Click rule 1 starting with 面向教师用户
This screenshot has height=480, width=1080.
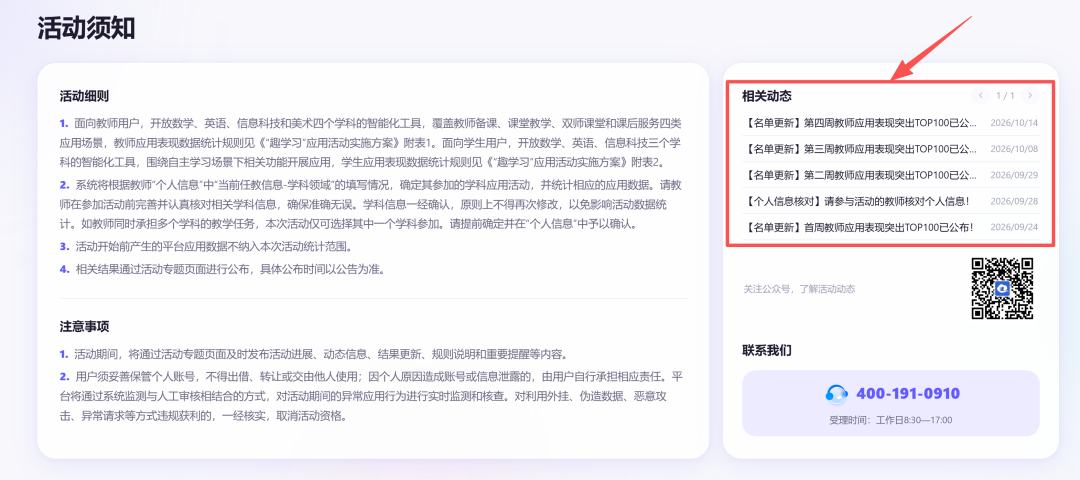(372, 143)
